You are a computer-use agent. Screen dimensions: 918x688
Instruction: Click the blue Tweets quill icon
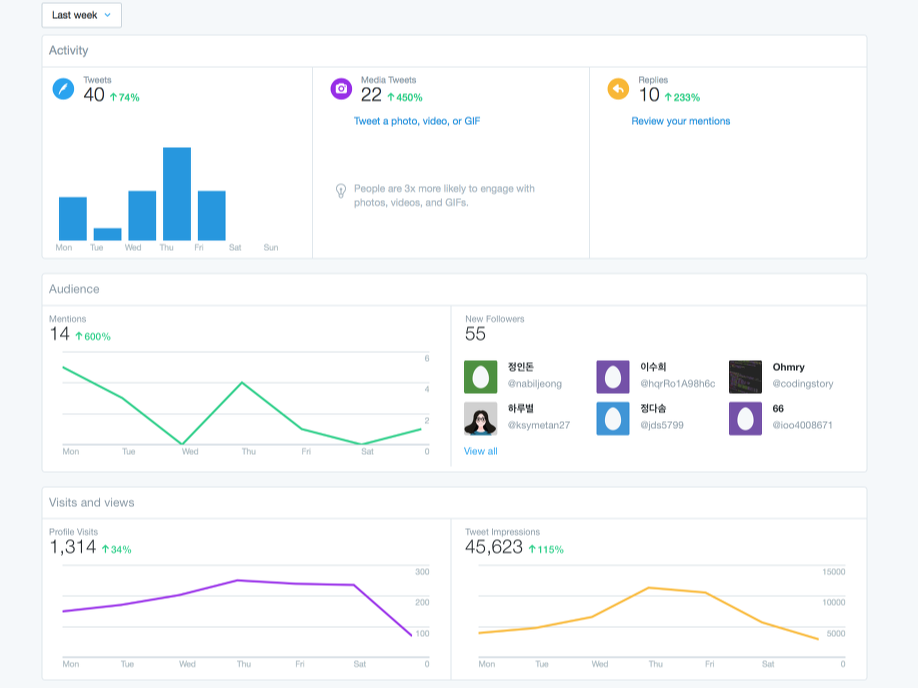click(x=63, y=89)
